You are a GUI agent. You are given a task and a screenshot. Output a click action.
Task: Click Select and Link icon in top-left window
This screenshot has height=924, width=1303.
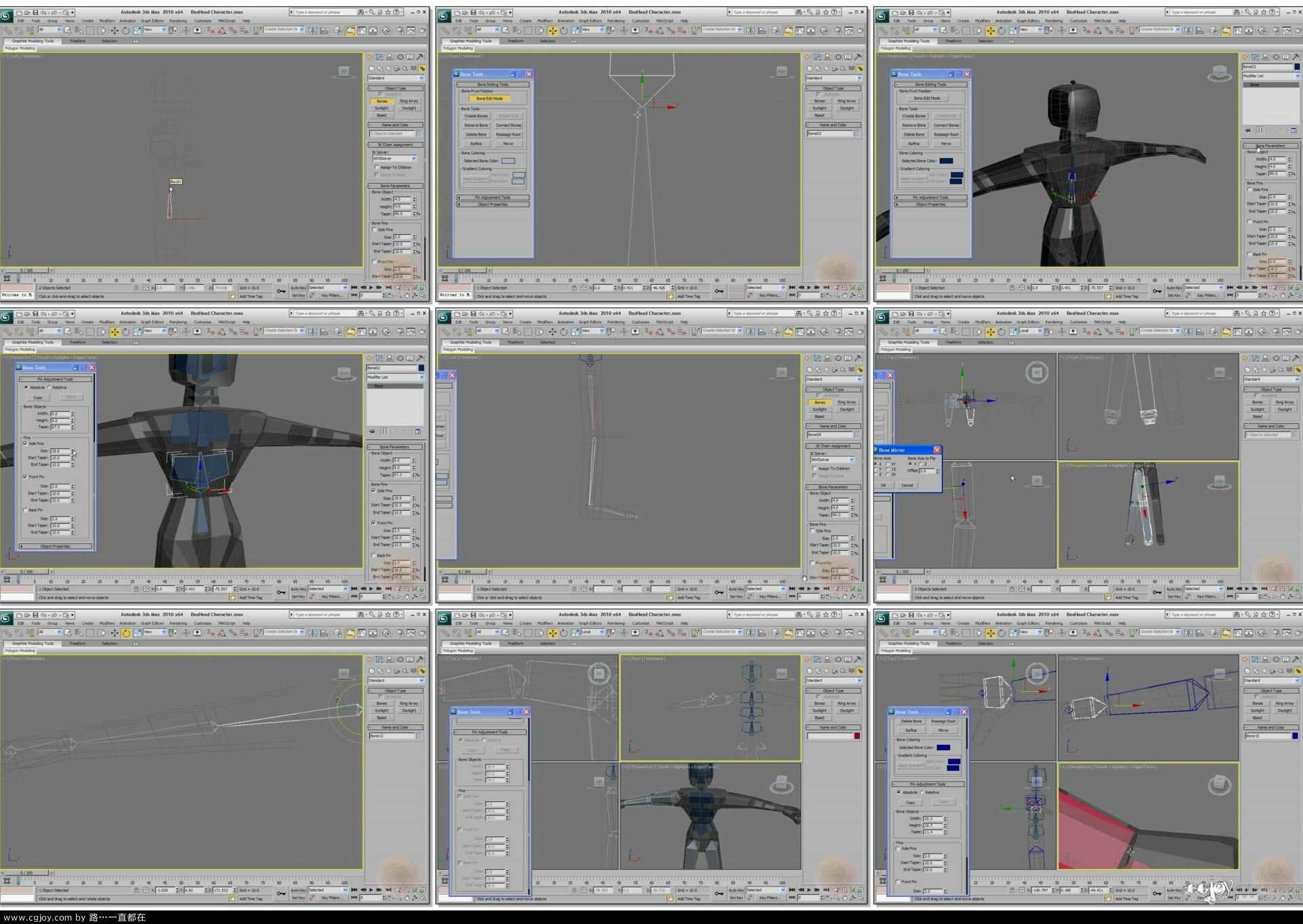point(7,31)
